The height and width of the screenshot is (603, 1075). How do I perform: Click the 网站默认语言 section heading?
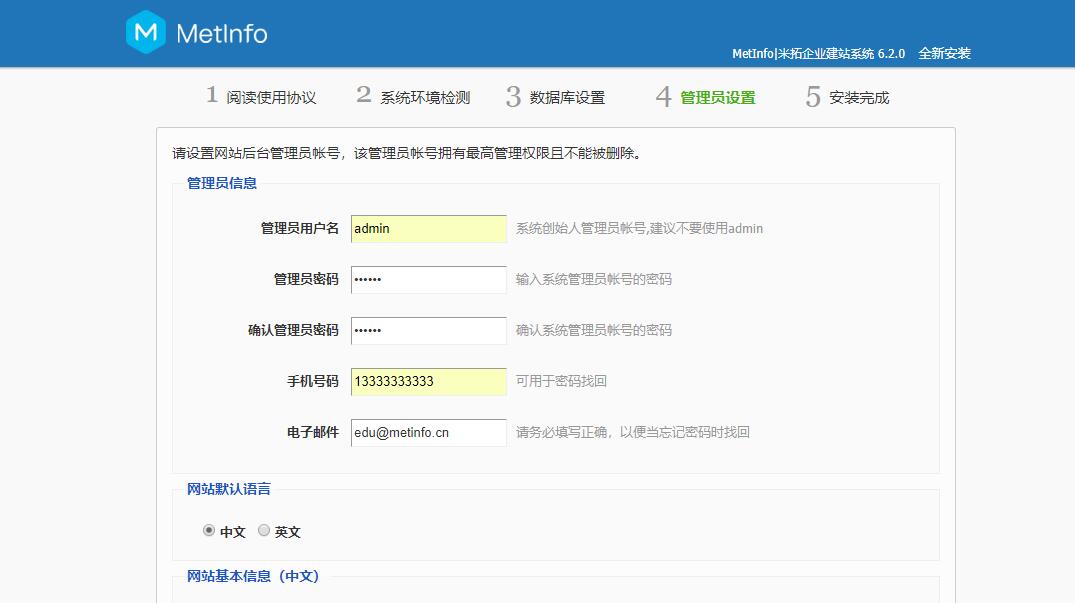tap(228, 489)
